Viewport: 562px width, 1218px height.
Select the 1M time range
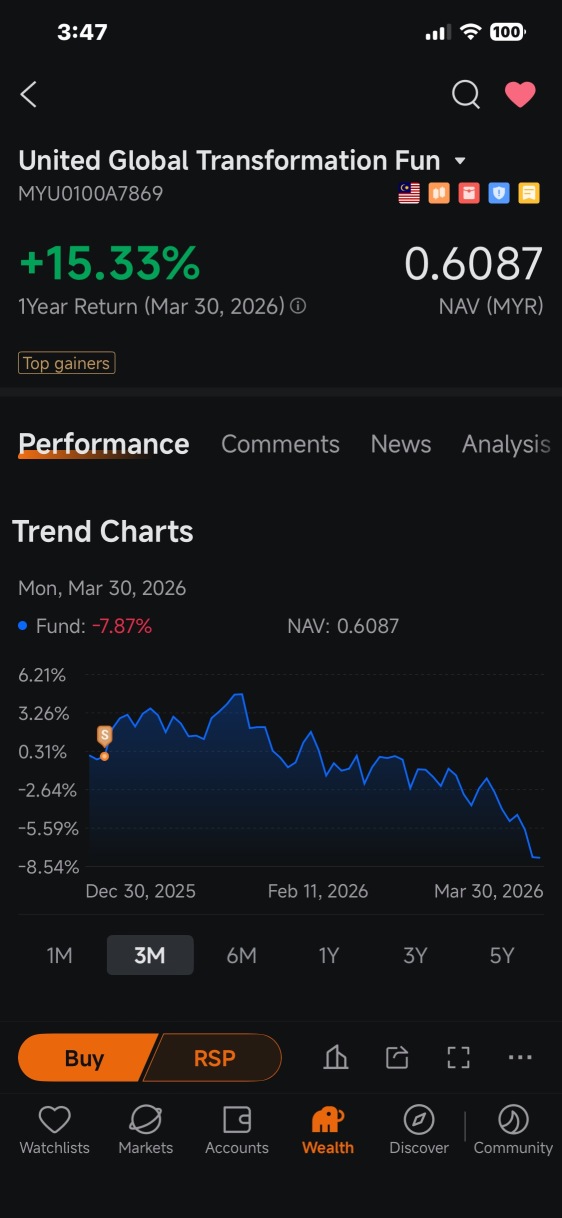(x=60, y=955)
